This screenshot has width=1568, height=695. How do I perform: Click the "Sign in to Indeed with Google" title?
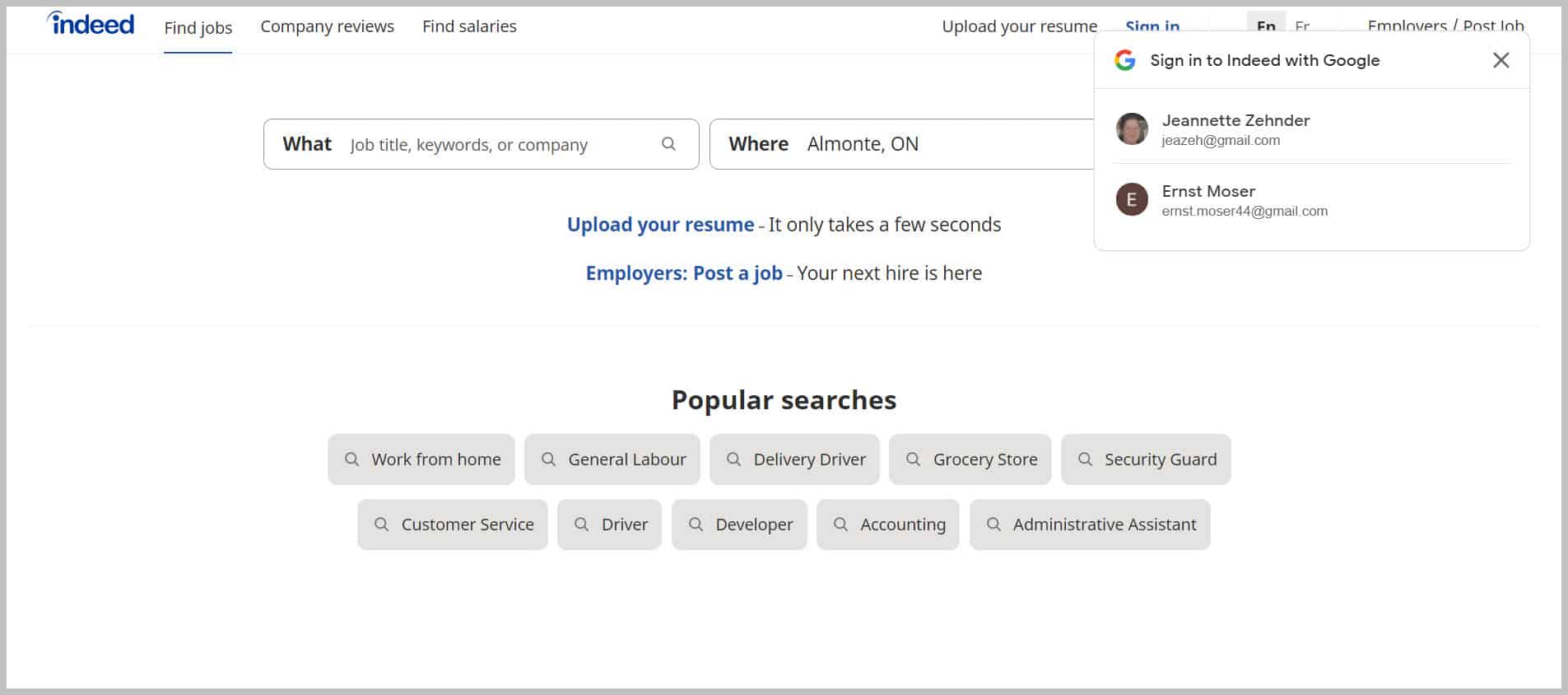pyautogui.click(x=1264, y=60)
